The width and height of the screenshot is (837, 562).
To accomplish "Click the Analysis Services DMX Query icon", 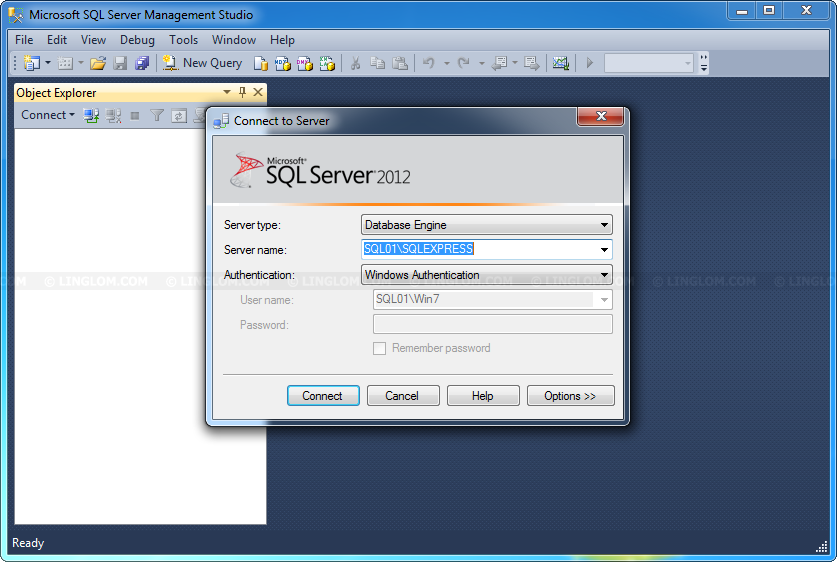I will tap(305, 63).
